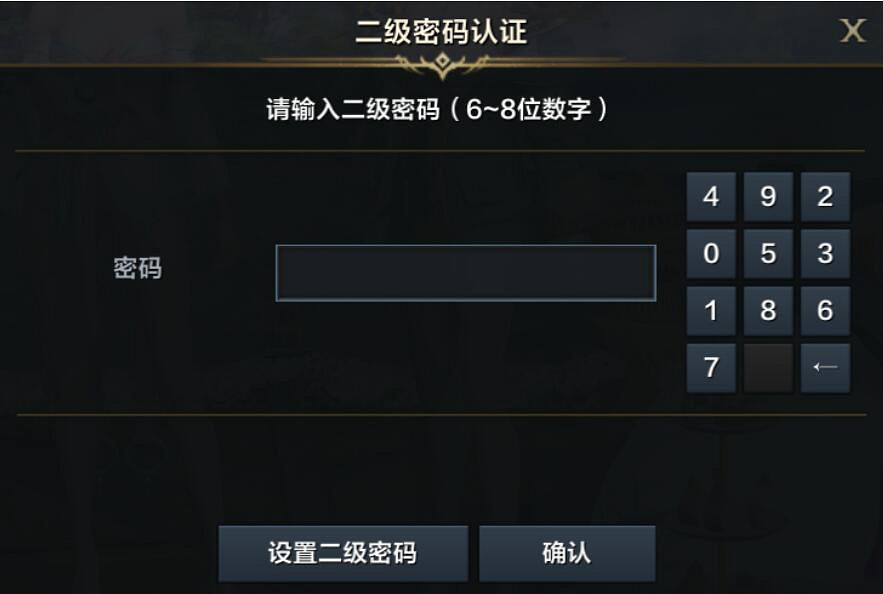Viewport: 883px width, 594px height.
Task: Open 设置二级密码 to set a password
Action: (342, 553)
